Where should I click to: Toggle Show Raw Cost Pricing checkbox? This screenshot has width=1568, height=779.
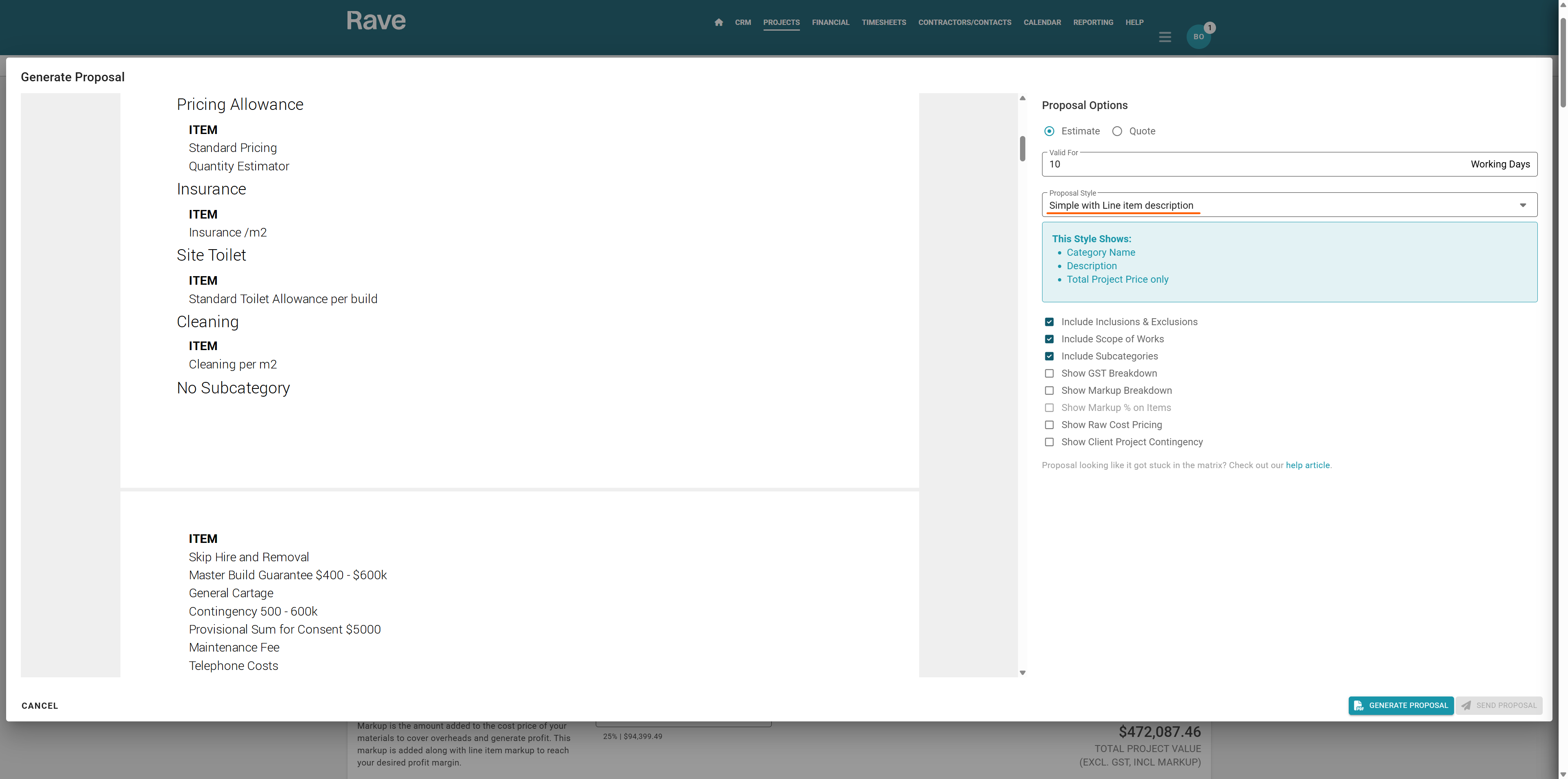(1049, 425)
